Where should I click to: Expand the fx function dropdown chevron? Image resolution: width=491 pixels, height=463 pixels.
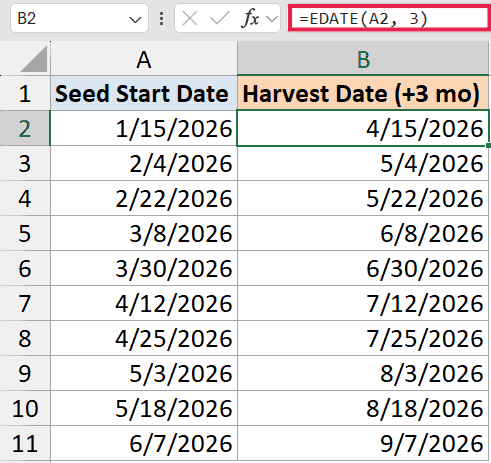[x=272, y=19]
